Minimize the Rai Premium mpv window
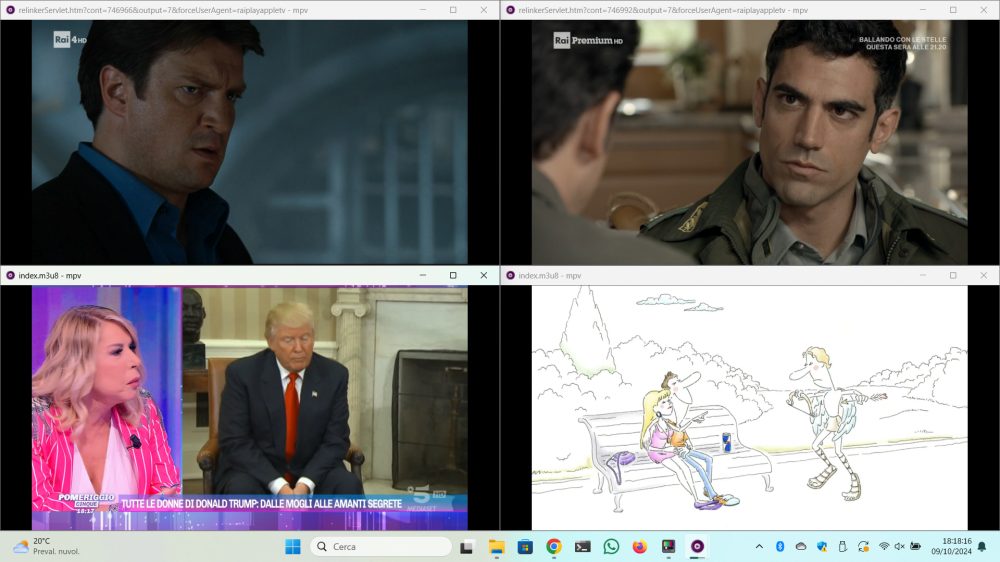The height and width of the screenshot is (562, 1000). pos(923,10)
